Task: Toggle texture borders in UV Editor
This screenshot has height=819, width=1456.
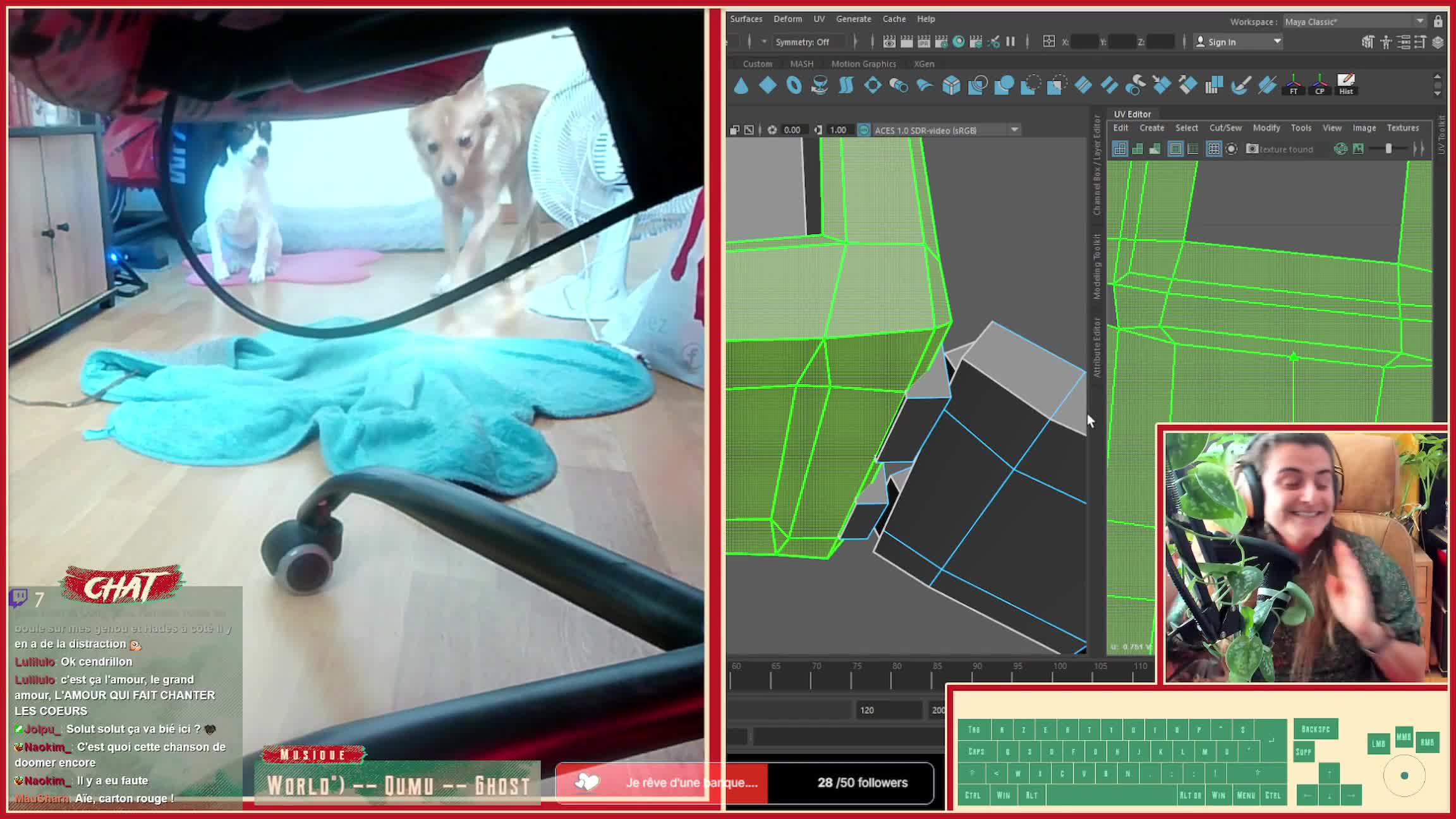Action: 1175,149
